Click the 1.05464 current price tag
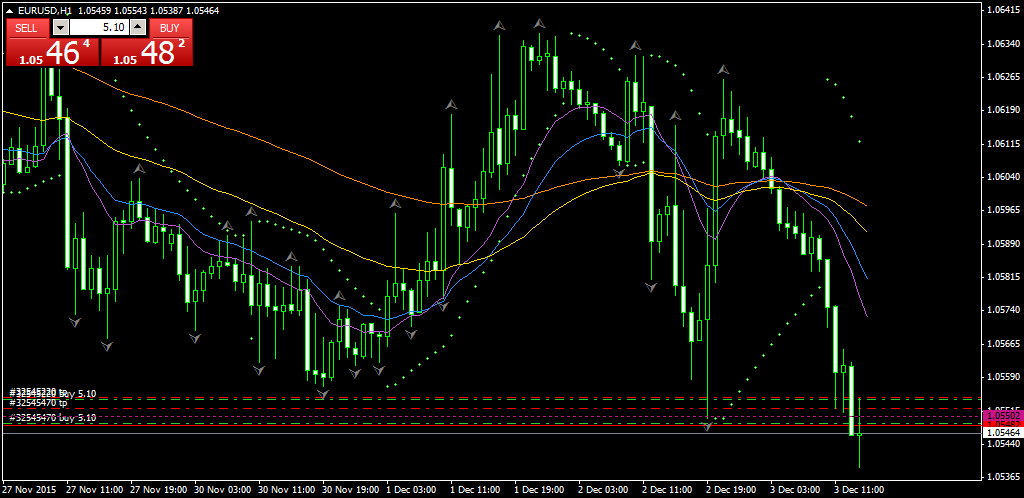This screenshot has height=498, width=1024. (x=1002, y=433)
